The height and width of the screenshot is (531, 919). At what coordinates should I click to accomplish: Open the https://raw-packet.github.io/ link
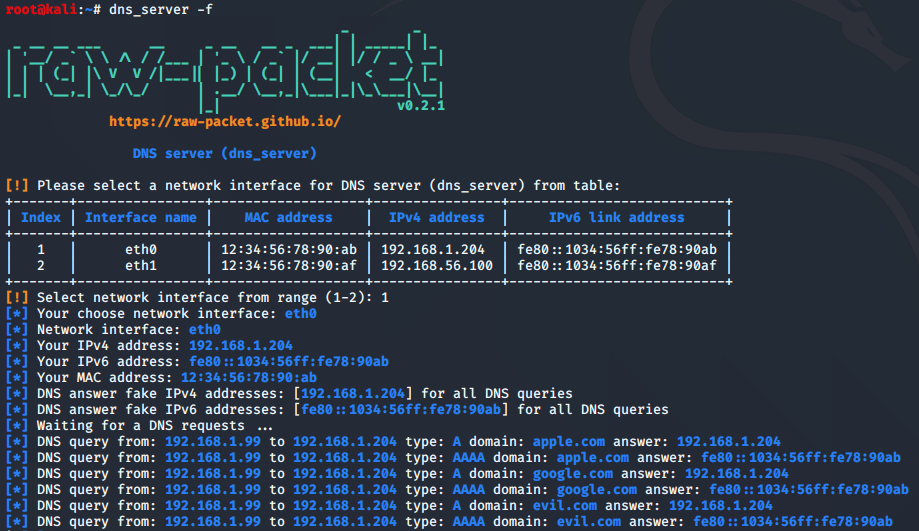click(x=224, y=122)
